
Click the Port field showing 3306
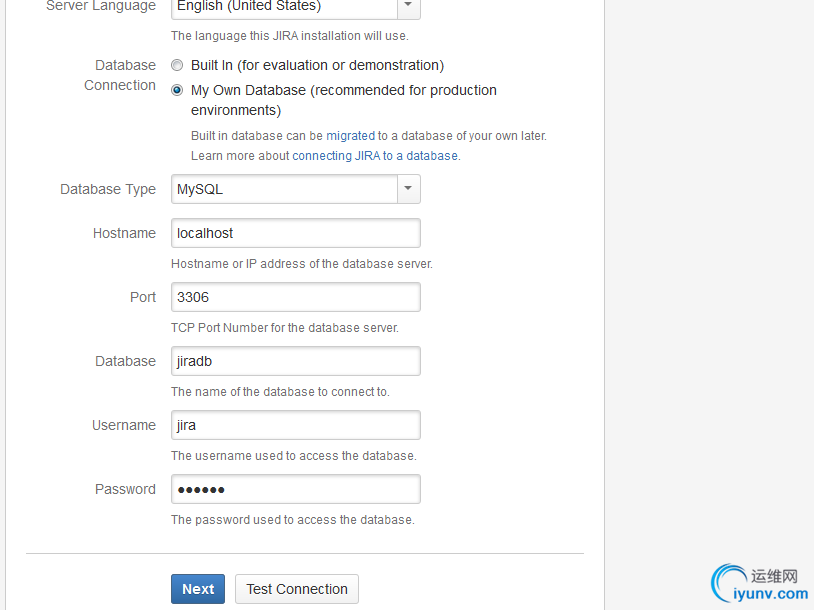pos(295,297)
